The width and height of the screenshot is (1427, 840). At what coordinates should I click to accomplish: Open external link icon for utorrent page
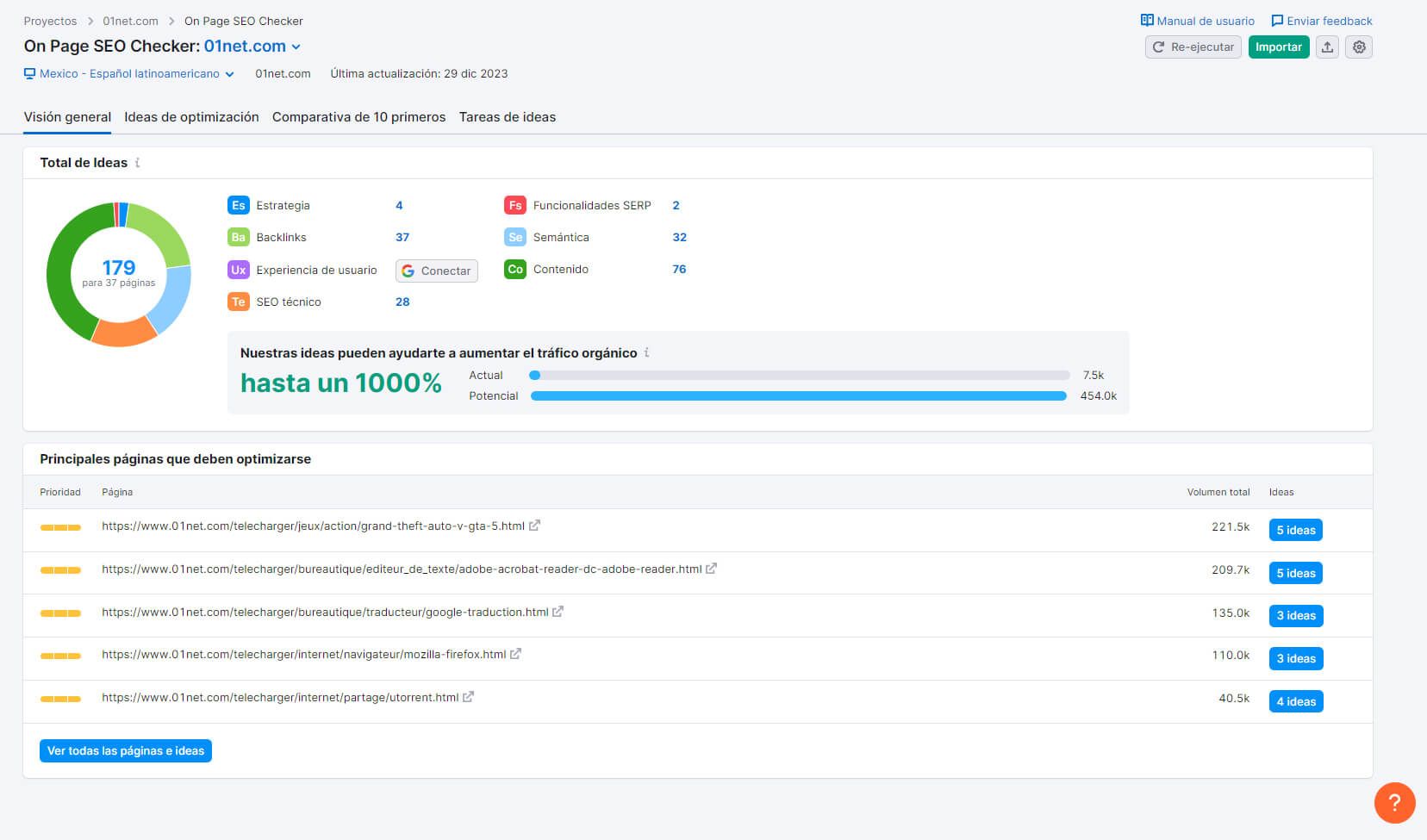pyautogui.click(x=468, y=697)
